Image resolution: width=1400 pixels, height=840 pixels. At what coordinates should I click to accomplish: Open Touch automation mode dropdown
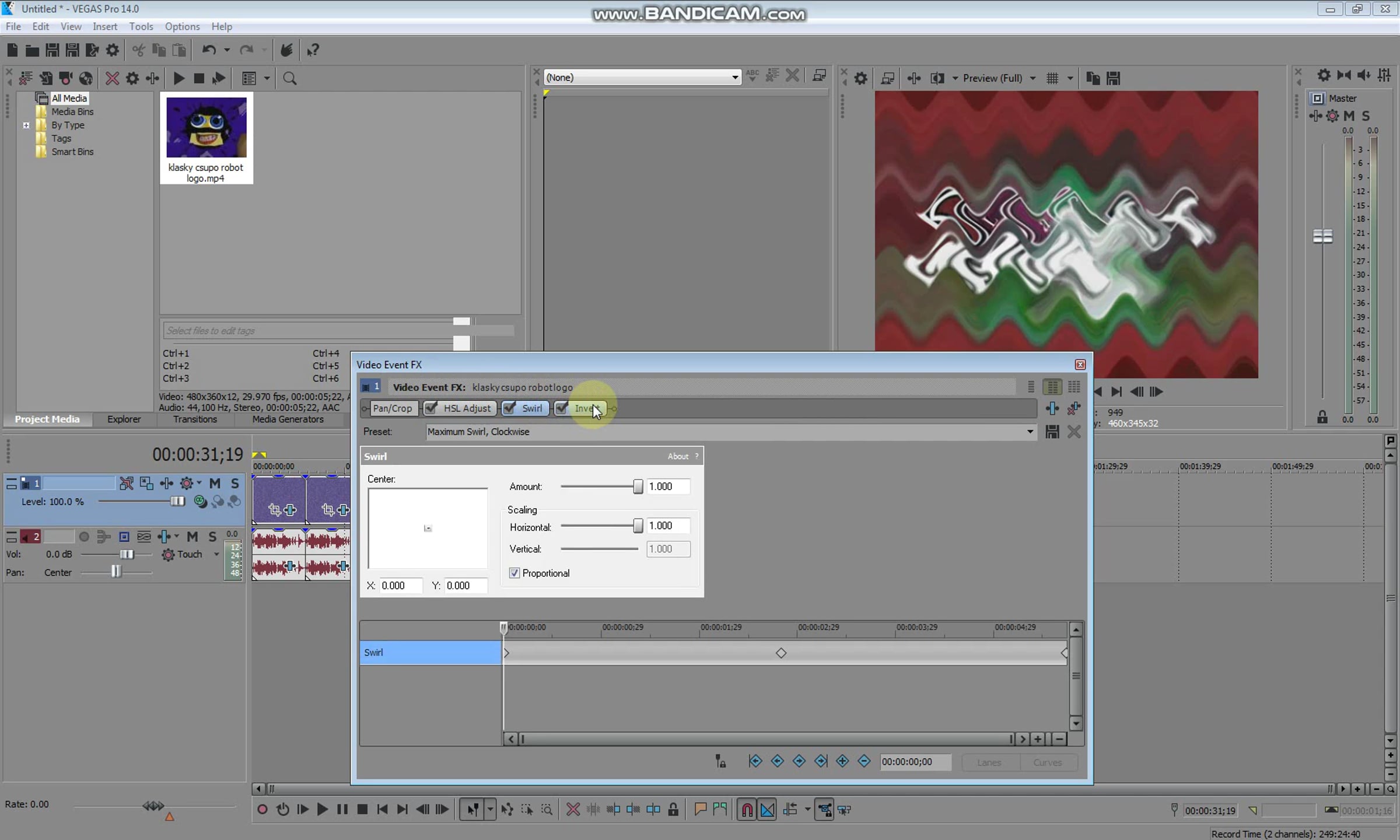[x=216, y=554]
